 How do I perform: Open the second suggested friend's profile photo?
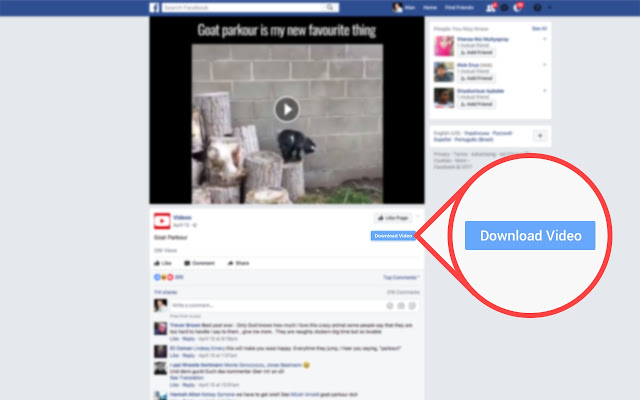click(x=444, y=72)
